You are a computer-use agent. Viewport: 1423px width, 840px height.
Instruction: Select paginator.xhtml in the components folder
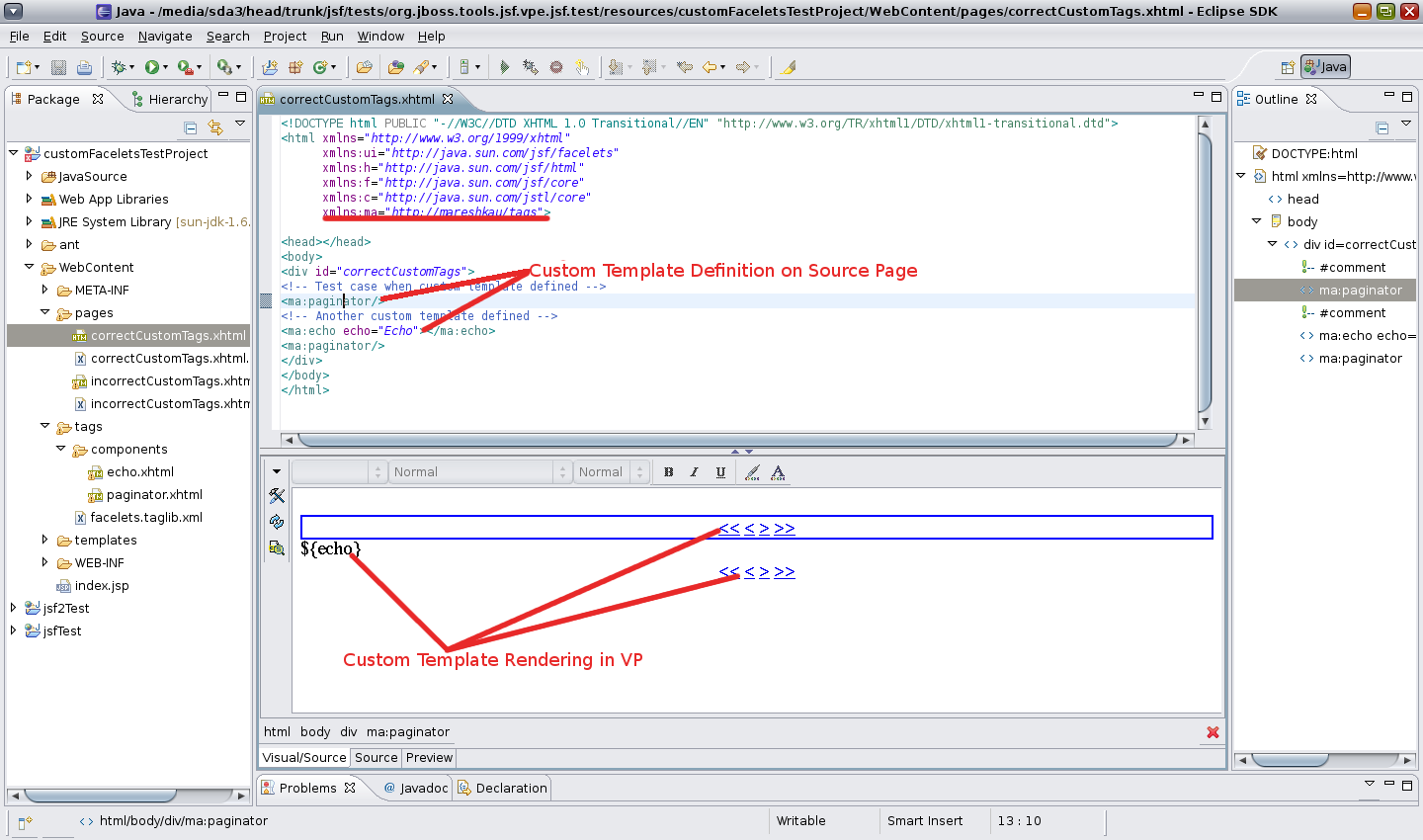[154, 494]
